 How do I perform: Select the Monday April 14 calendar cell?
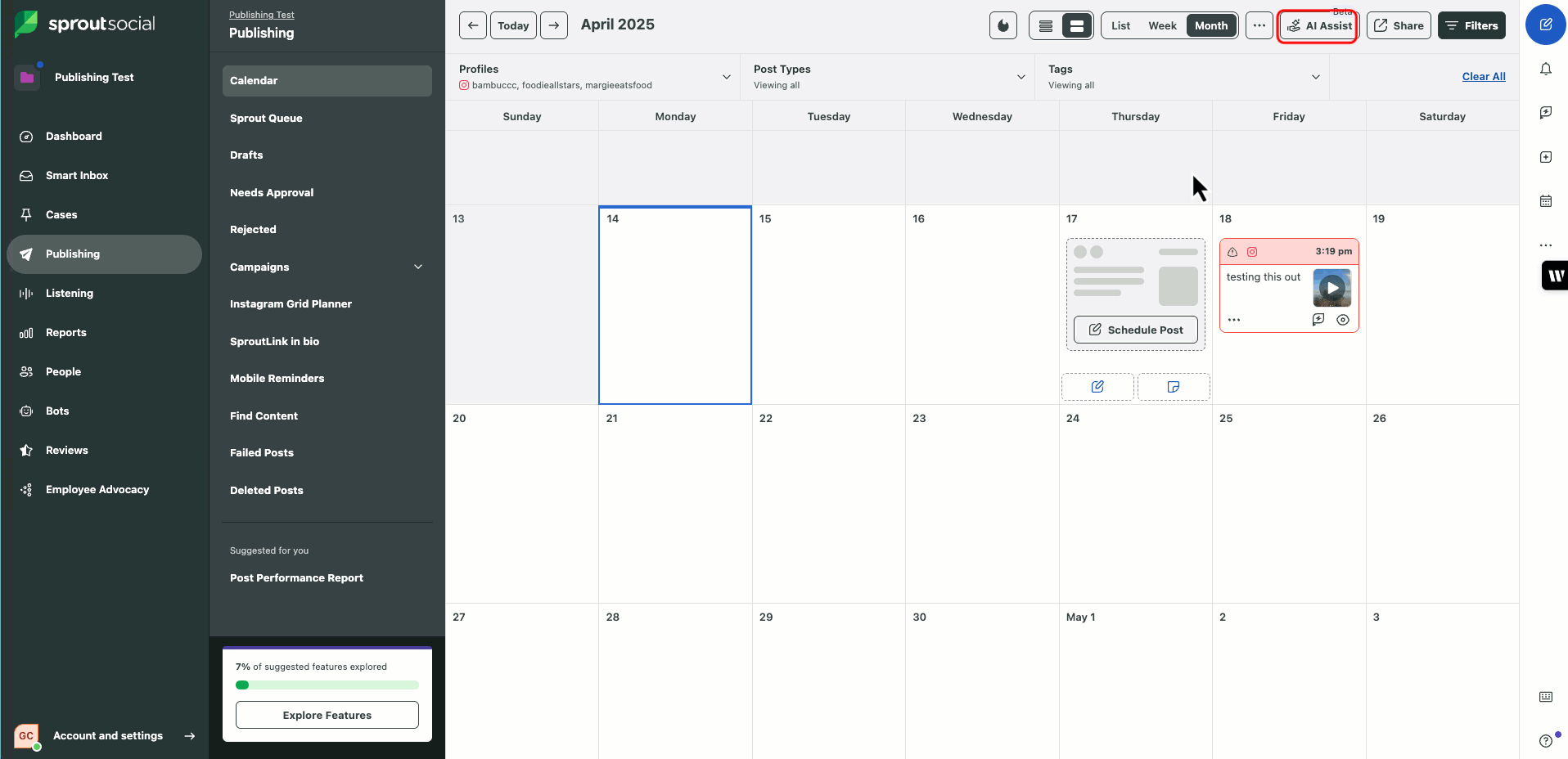click(675, 305)
